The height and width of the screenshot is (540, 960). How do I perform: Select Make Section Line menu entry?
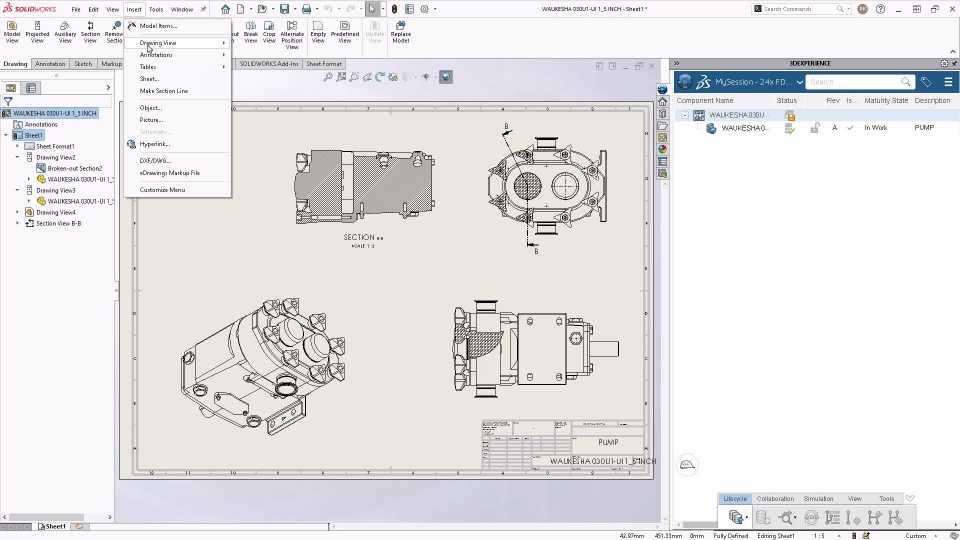pyautogui.click(x=178, y=91)
